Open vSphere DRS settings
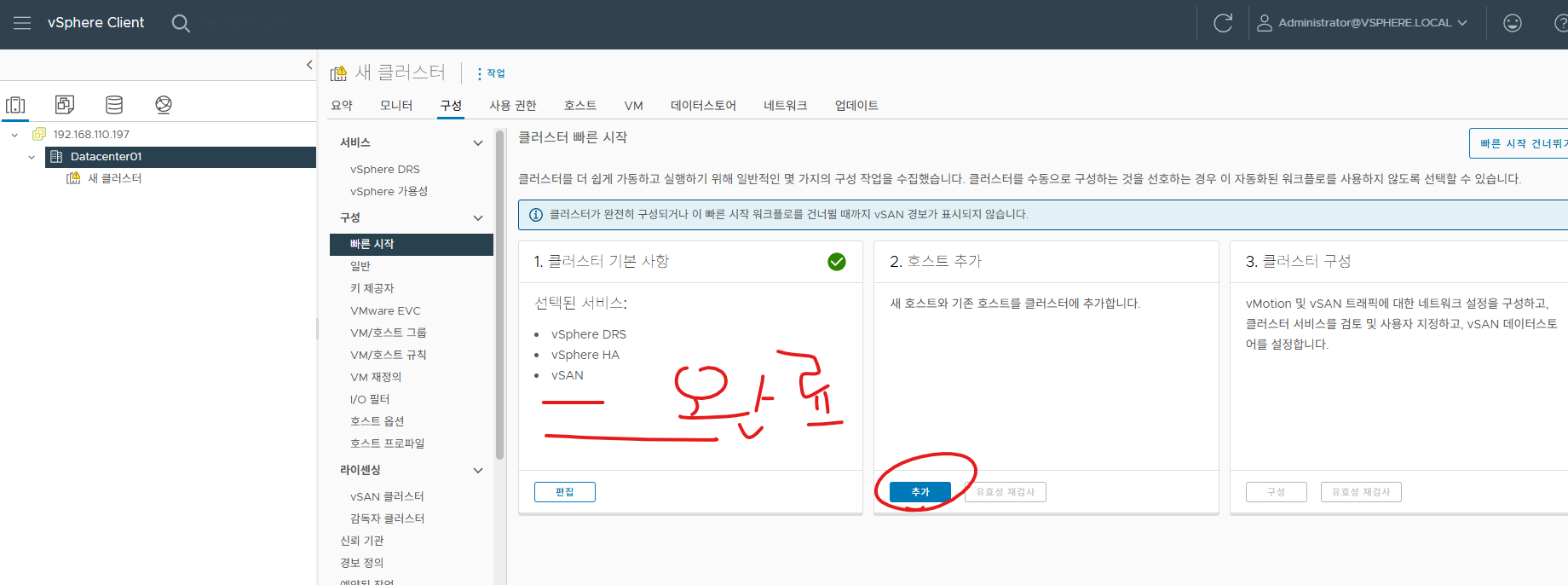 tap(385, 170)
